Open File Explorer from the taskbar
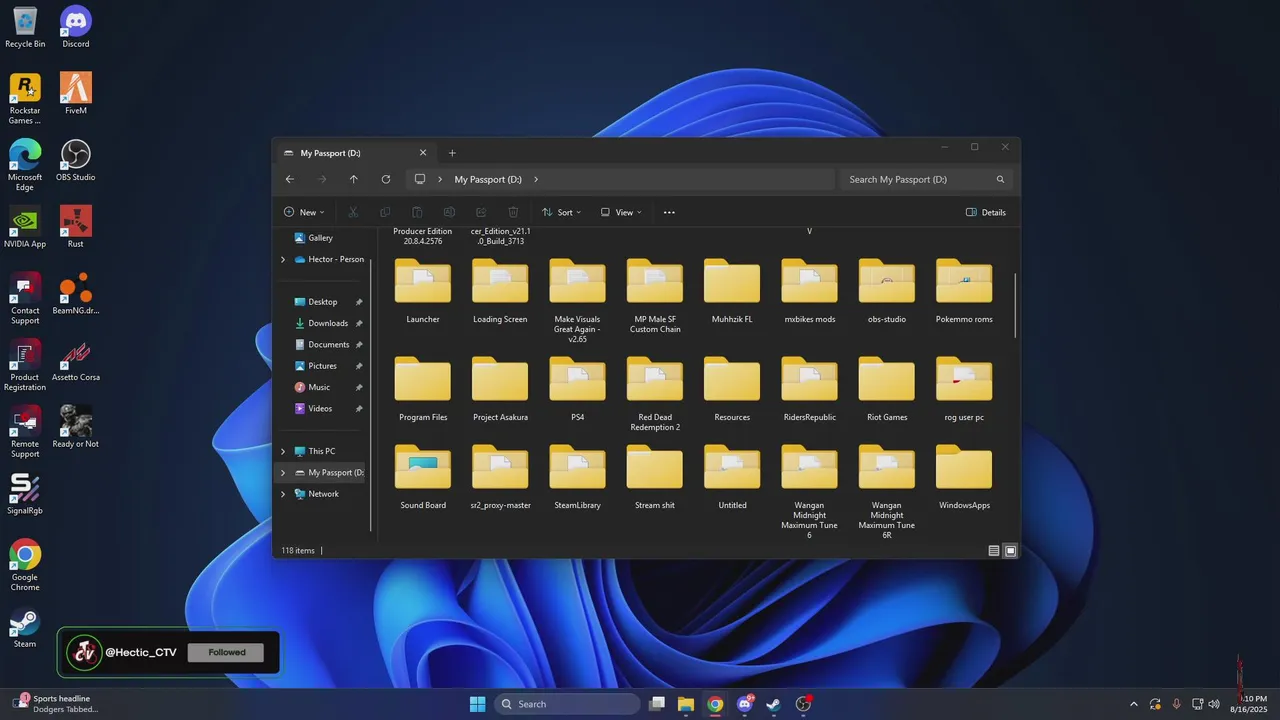 [x=686, y=704]
